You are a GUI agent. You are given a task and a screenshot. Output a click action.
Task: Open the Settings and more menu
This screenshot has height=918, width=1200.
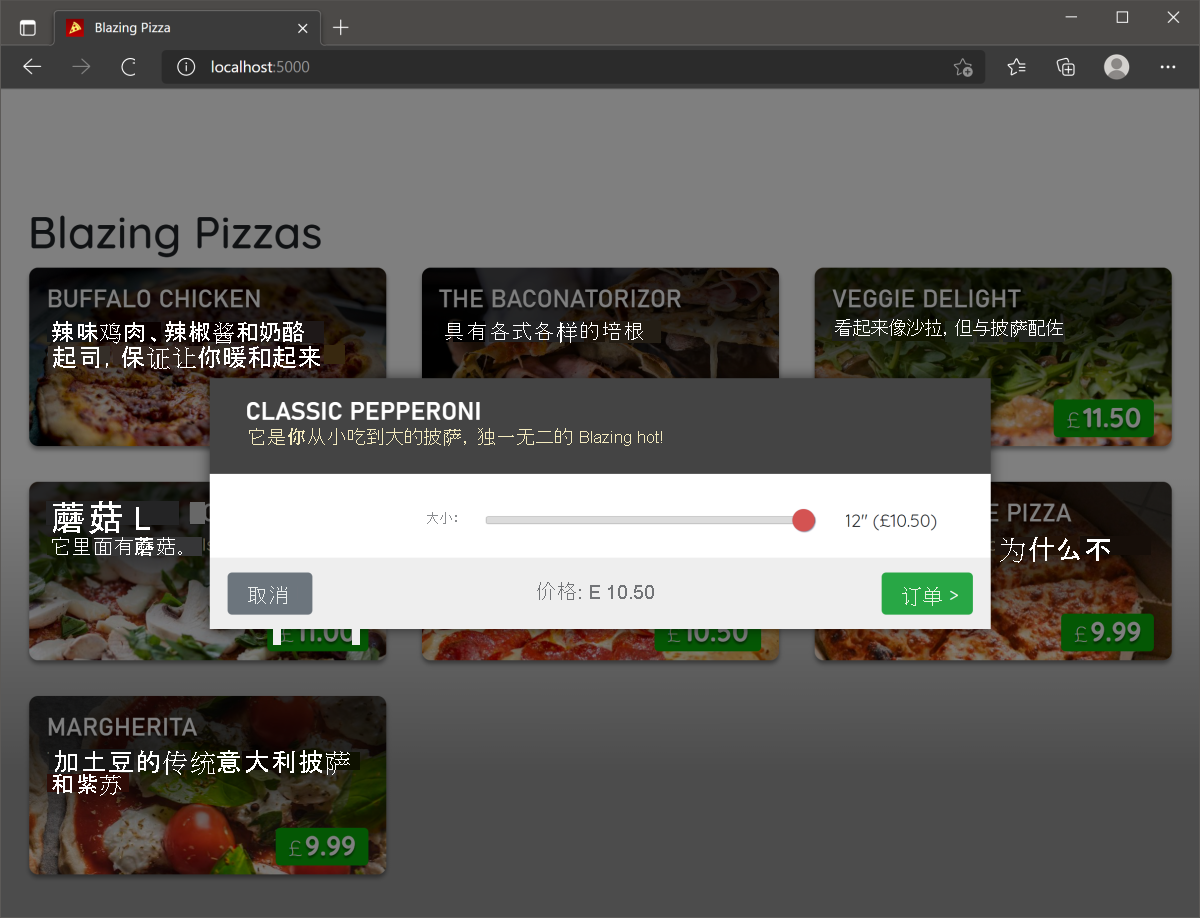coord(1167,67)
